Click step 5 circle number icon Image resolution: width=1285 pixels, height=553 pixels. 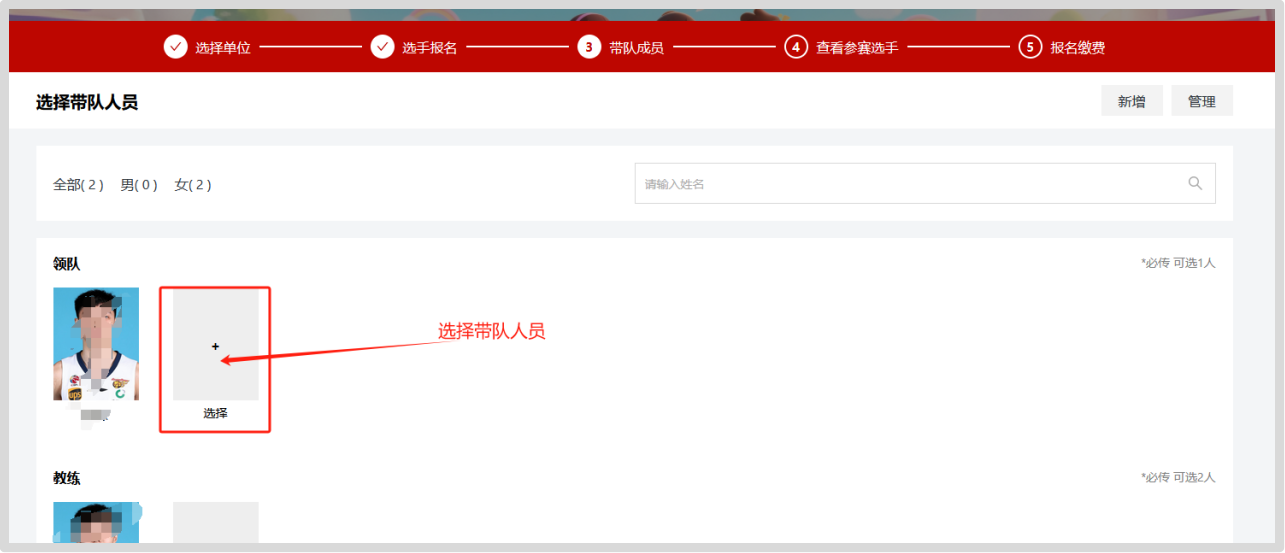[x=1030, y=47]
